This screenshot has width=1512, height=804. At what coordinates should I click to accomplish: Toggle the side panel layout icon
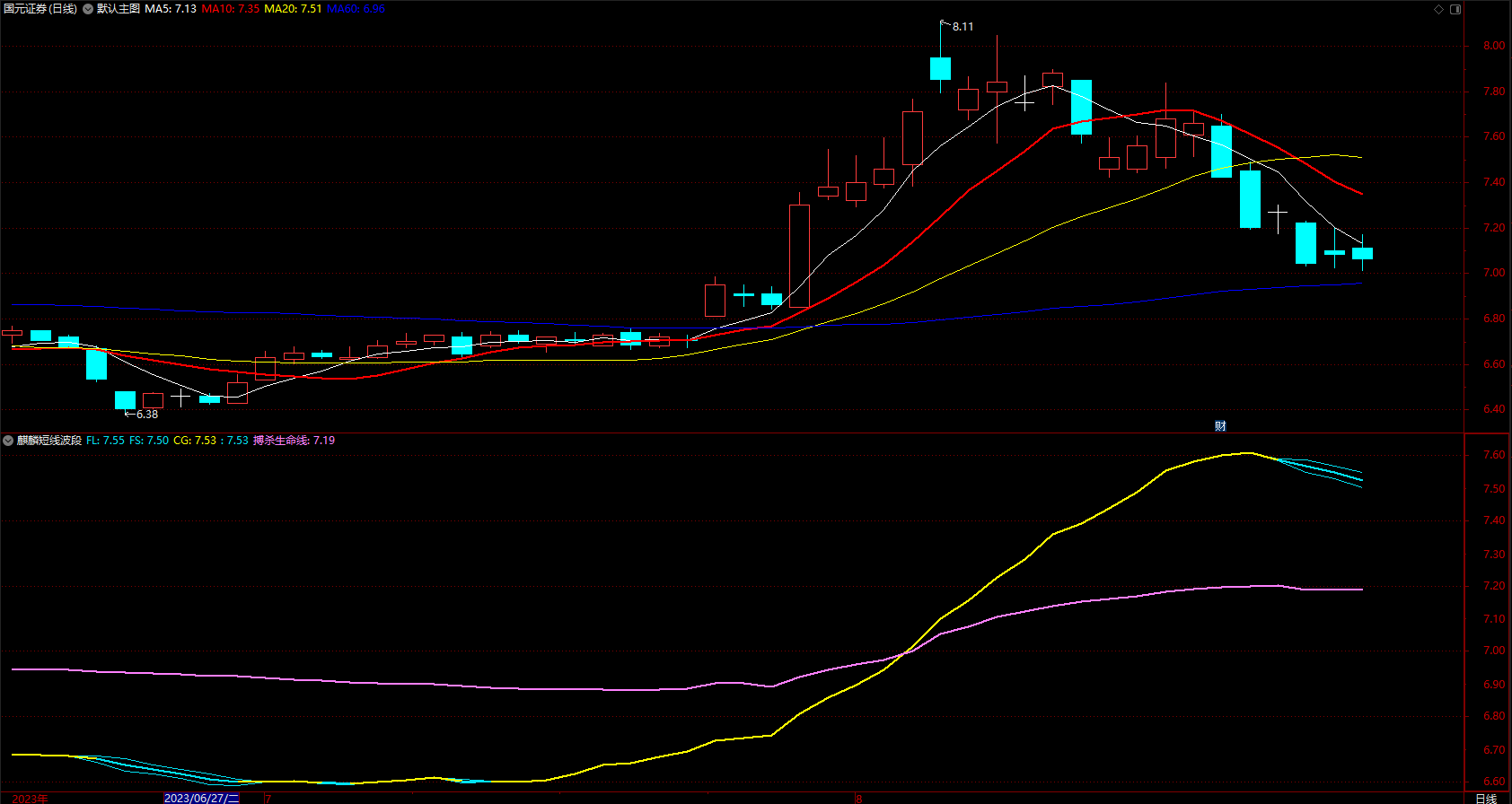(x=1455, y=9)
